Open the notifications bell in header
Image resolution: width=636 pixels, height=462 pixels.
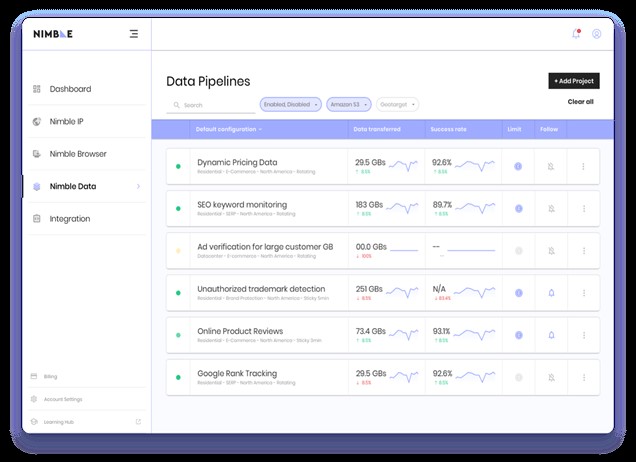point(576,34)
